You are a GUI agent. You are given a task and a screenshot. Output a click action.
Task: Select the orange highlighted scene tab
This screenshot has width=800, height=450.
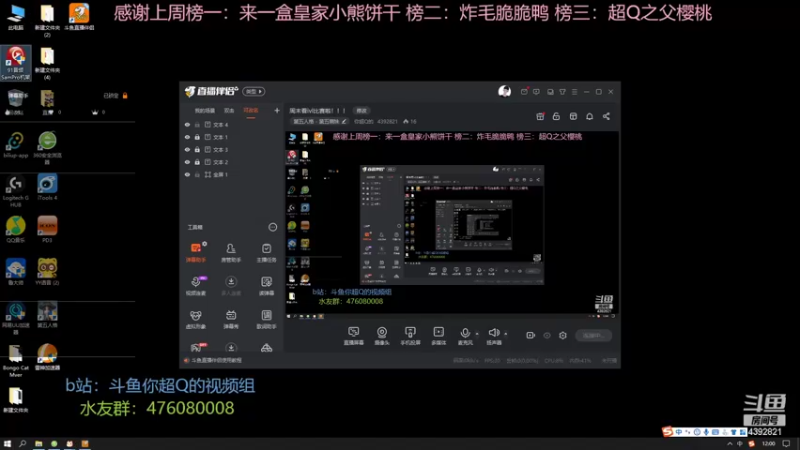point(251,111)
